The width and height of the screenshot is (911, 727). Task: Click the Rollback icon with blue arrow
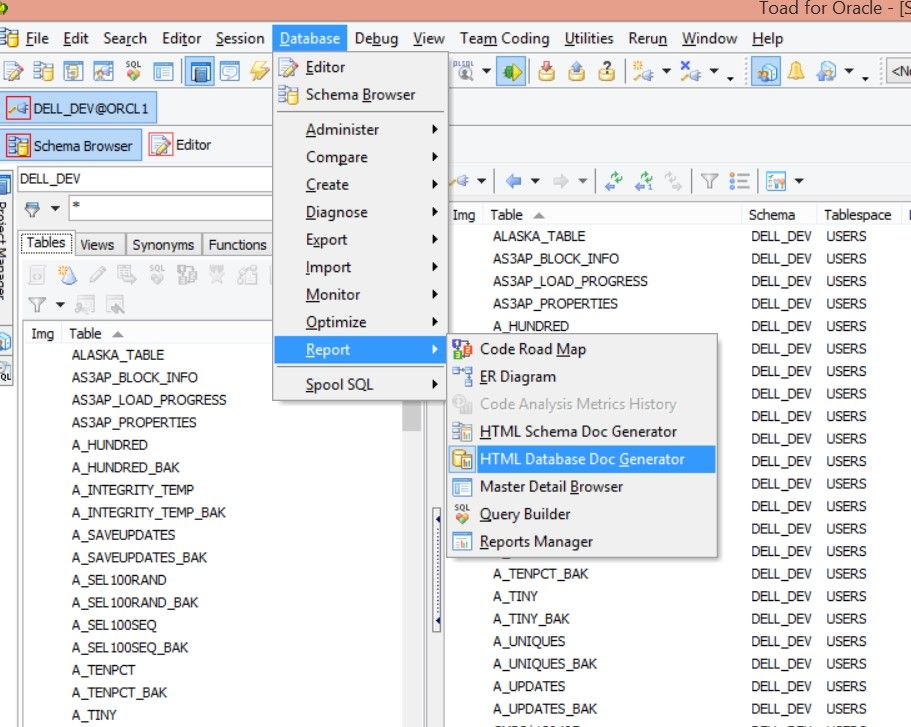coord(576,71)
